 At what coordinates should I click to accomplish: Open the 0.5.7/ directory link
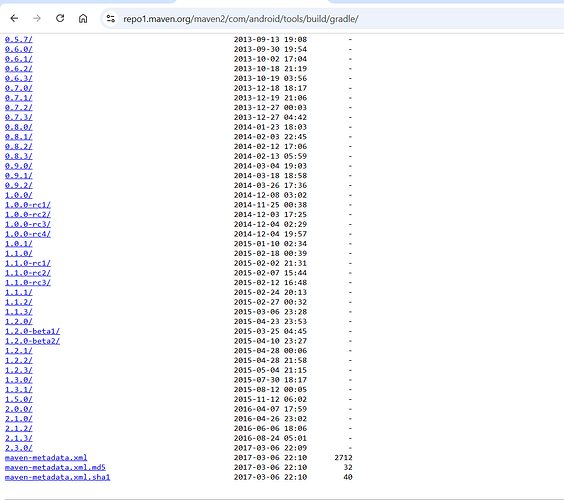pos(19,39)
